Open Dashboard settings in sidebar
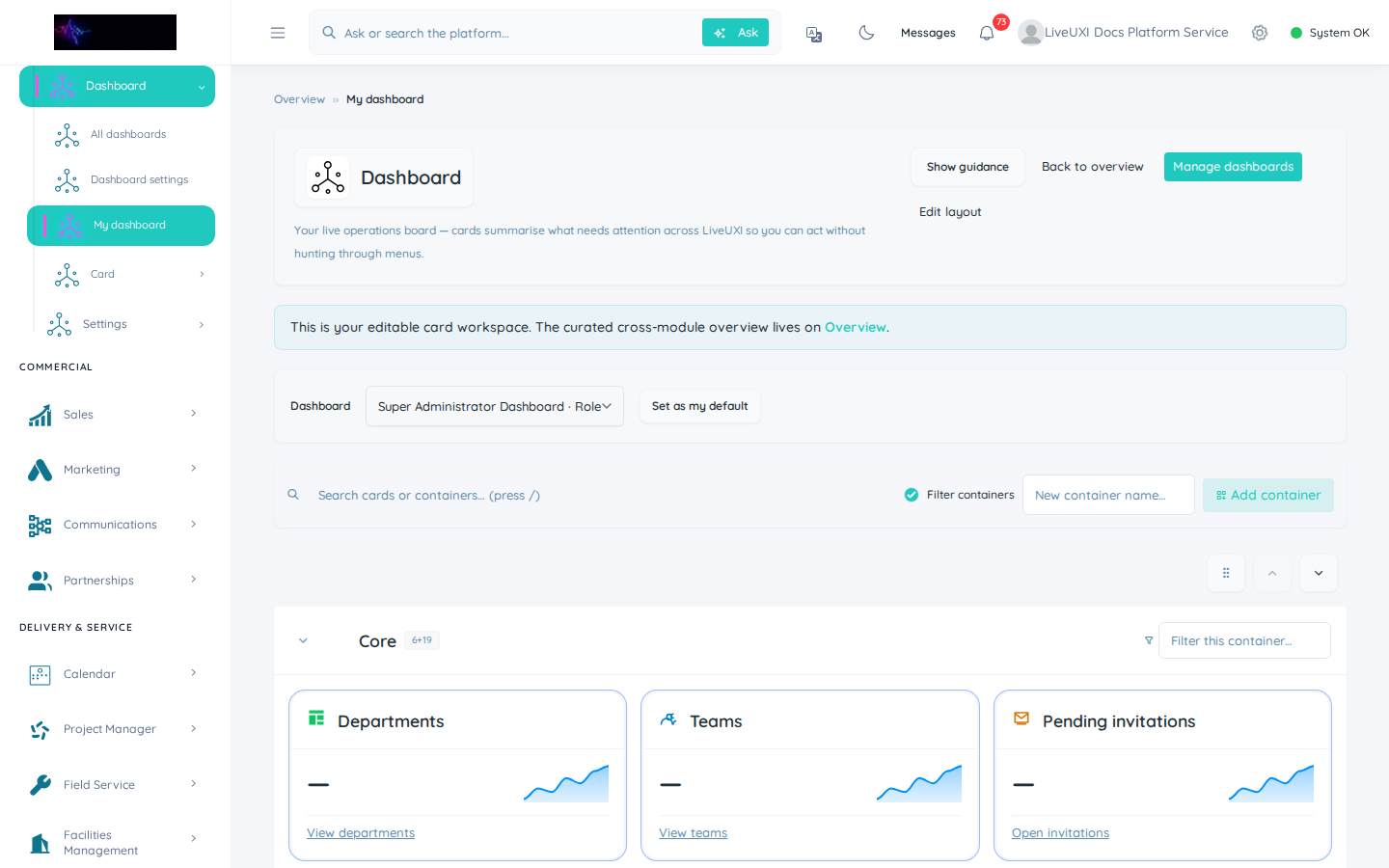1389x868 pixels. [x=139, y=179]
